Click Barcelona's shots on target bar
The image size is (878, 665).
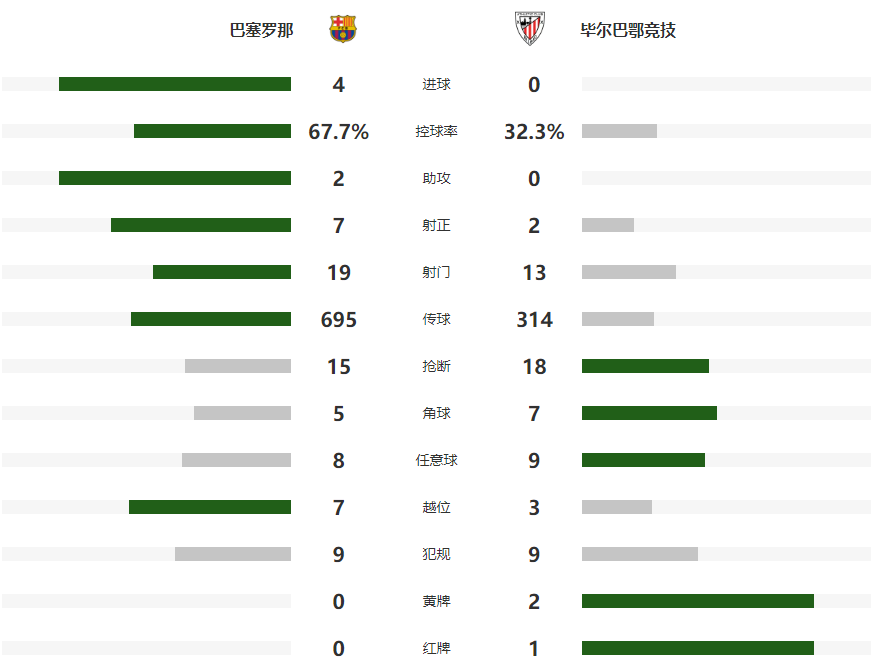click(x=201, y=225)
